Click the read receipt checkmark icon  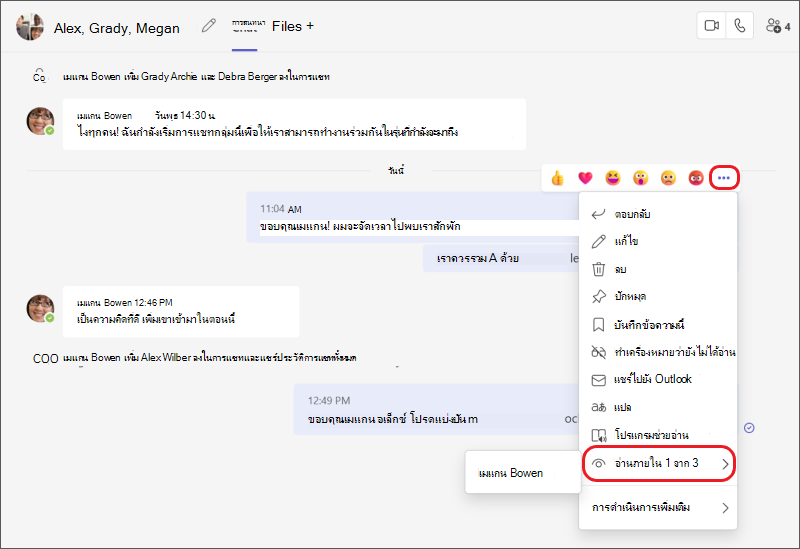[x=749, y=428]
